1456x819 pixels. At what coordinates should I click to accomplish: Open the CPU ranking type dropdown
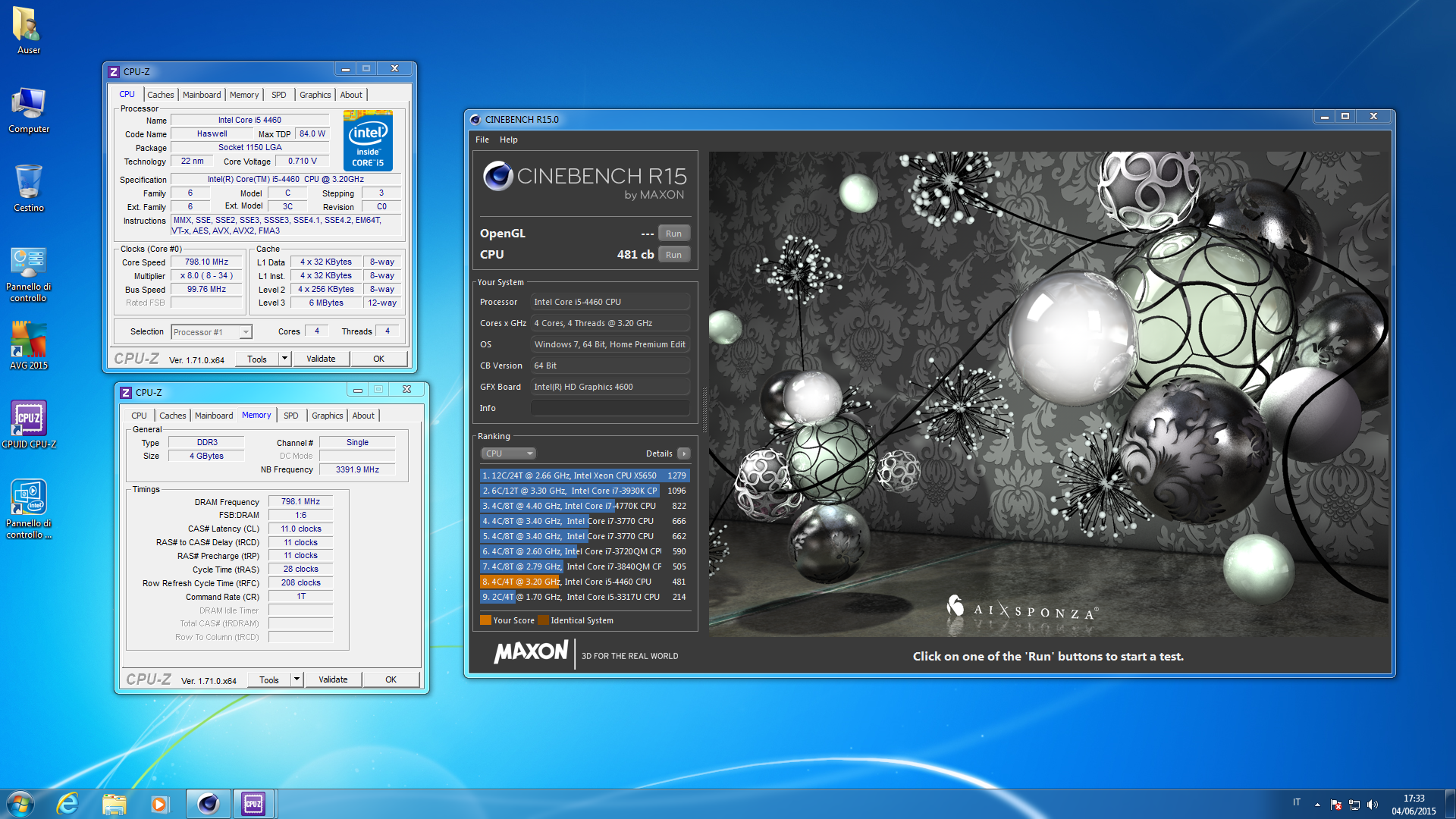pos(509,453)
